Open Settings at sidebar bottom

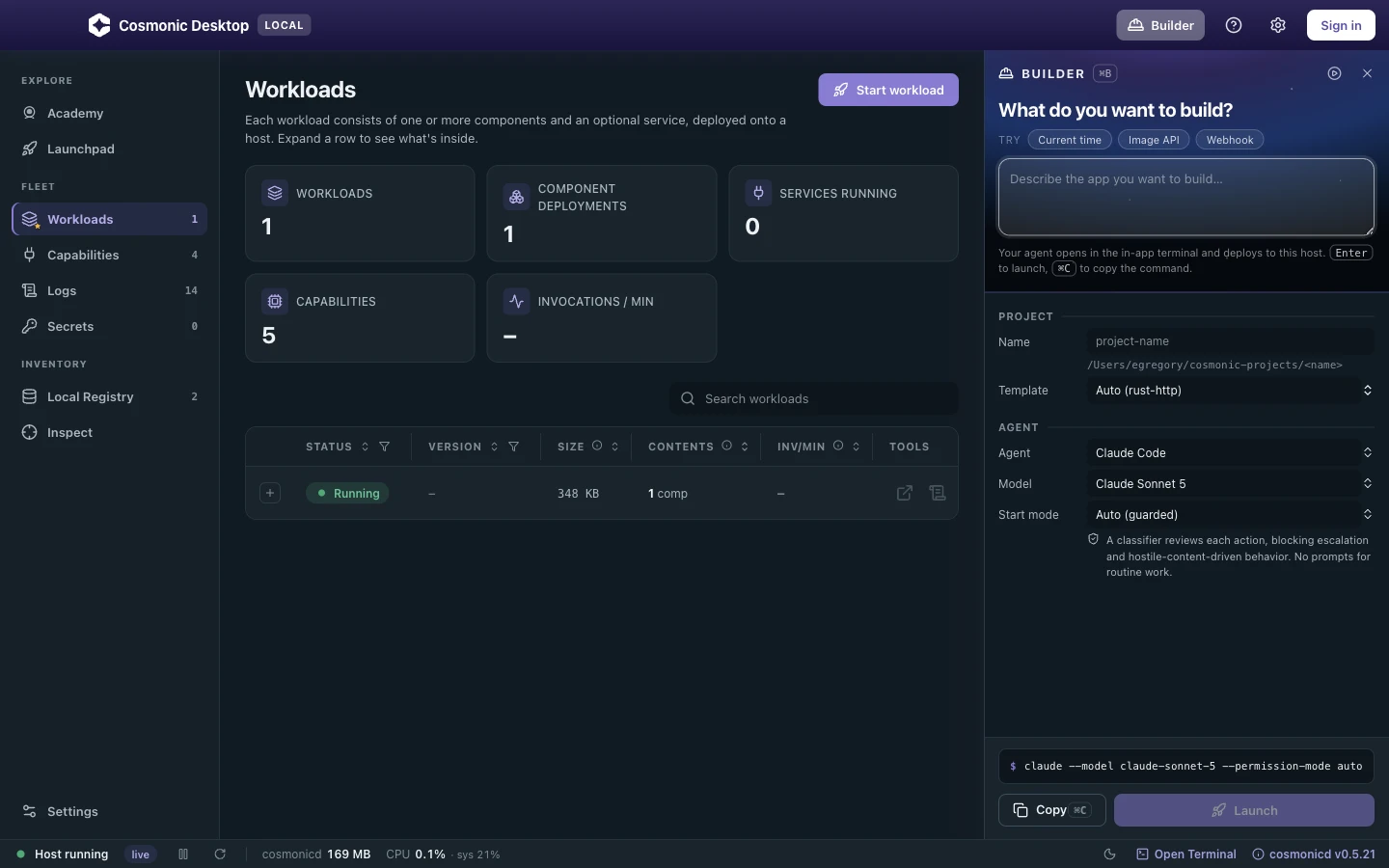pos(109,811)
